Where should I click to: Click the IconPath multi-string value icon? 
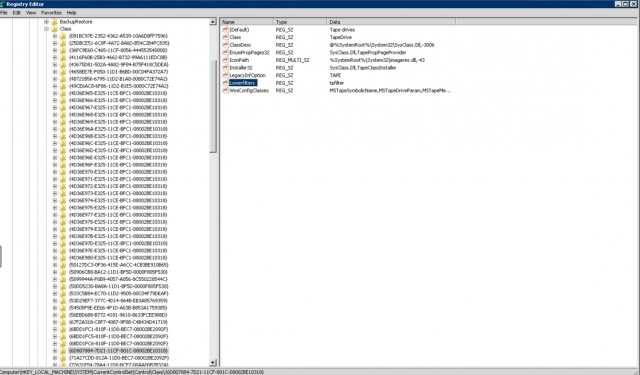click(225, 60)
